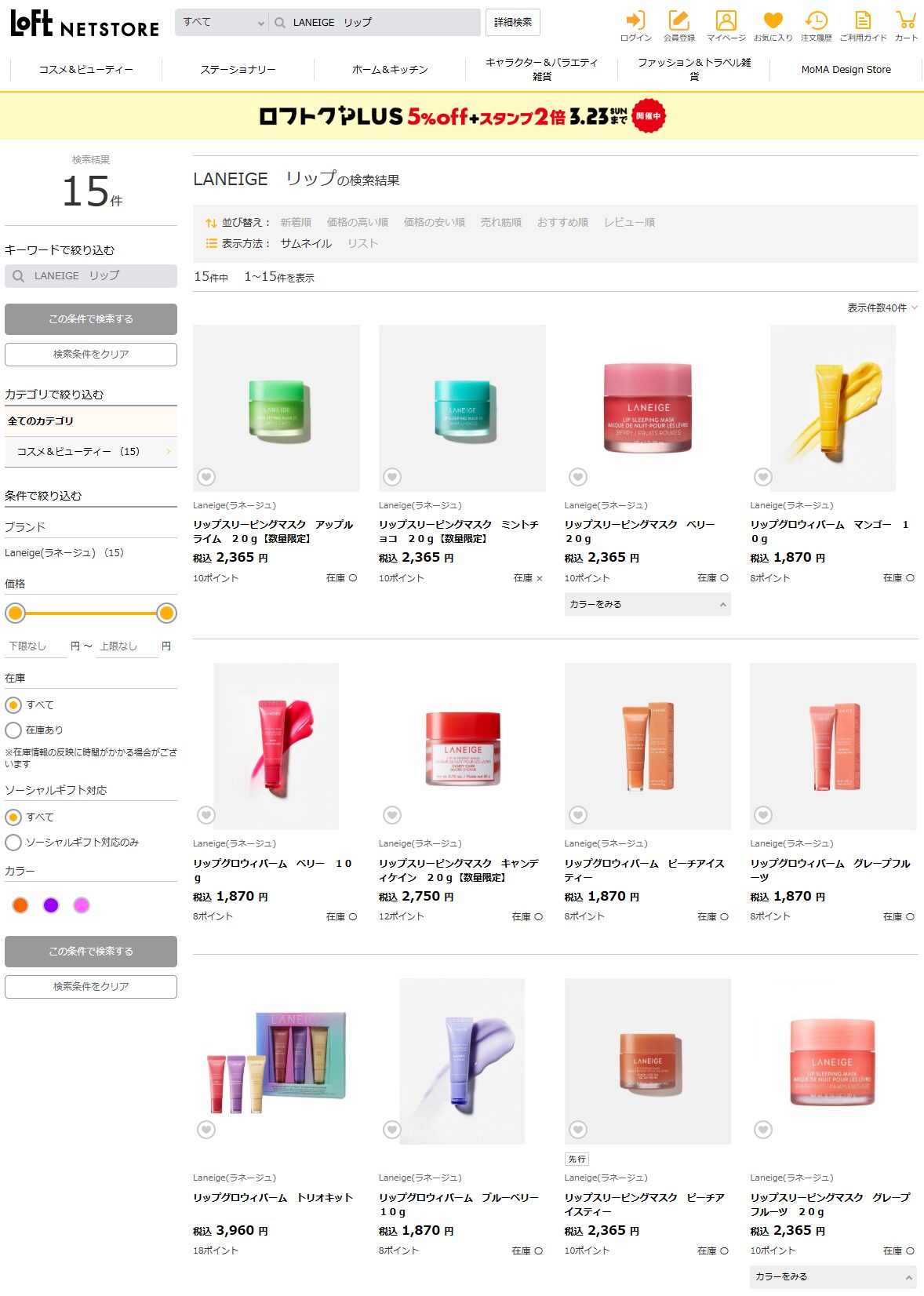
Task: Open 'ファッション&トラベル雑貨' navigation menu
Action: (x=694, y=70)
